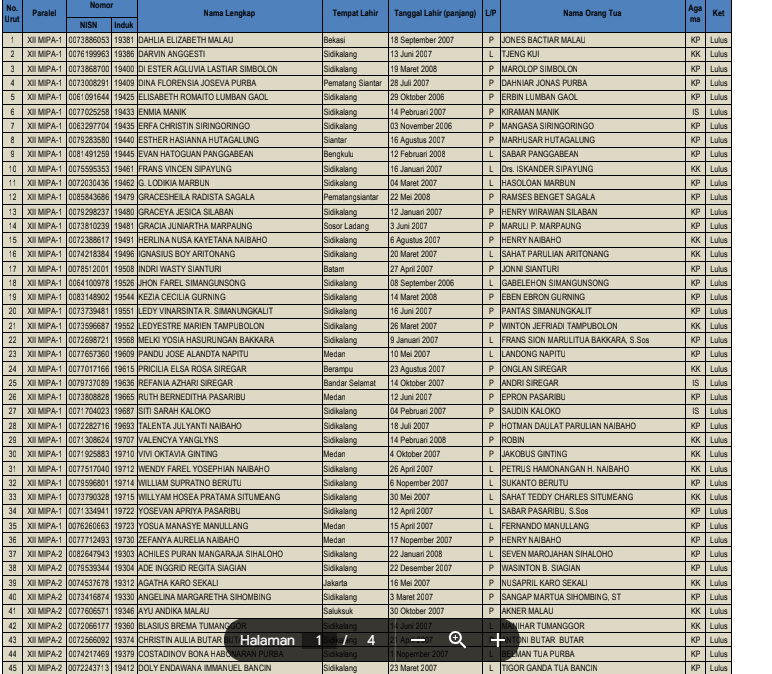Click parent PANTAS SIMANUNGKALIT
Viewport: 772px width, 674px height.
click(x=547, y=311)
